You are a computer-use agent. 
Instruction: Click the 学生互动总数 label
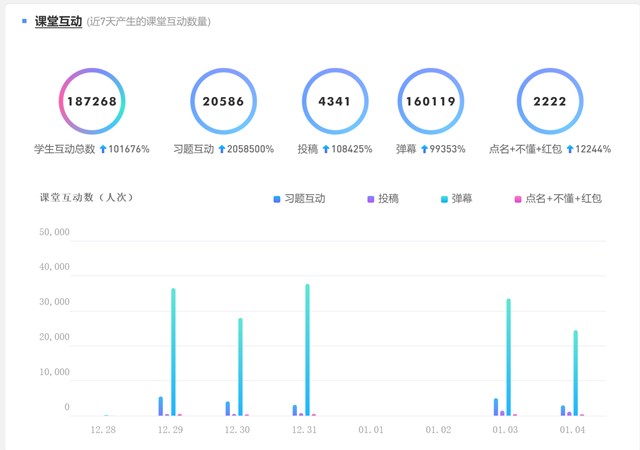pyautogui.click(x=64, y=149)
